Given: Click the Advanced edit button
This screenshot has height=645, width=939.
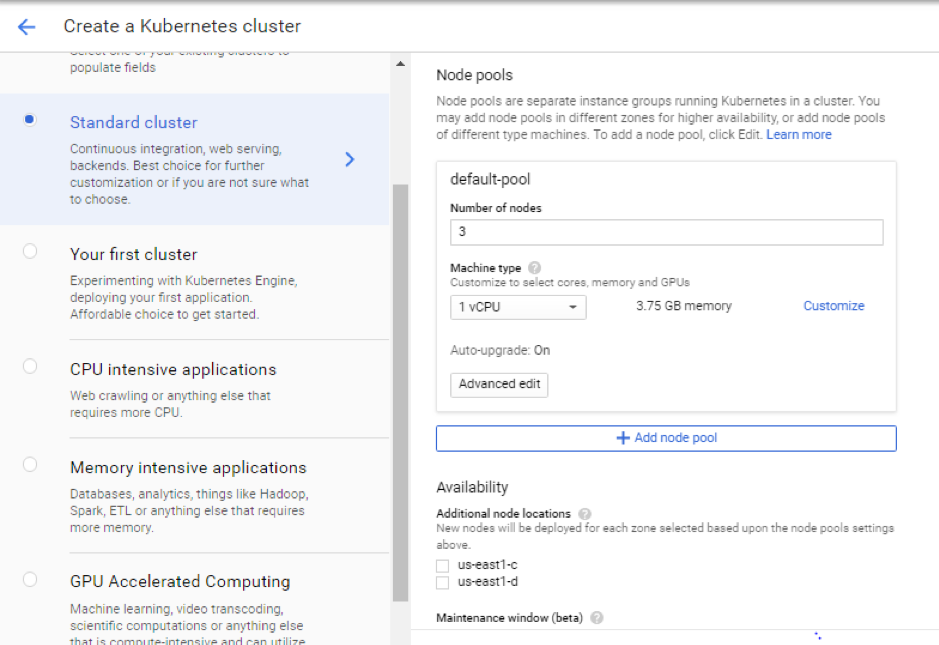Looking at the screenshot, I should coord(499,384).
